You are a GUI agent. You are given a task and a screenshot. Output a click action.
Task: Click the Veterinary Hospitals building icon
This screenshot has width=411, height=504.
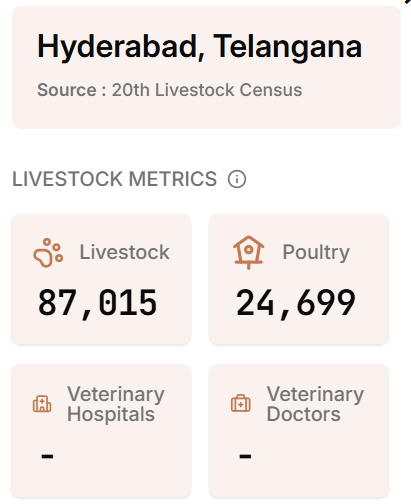(x=42, y=404)
